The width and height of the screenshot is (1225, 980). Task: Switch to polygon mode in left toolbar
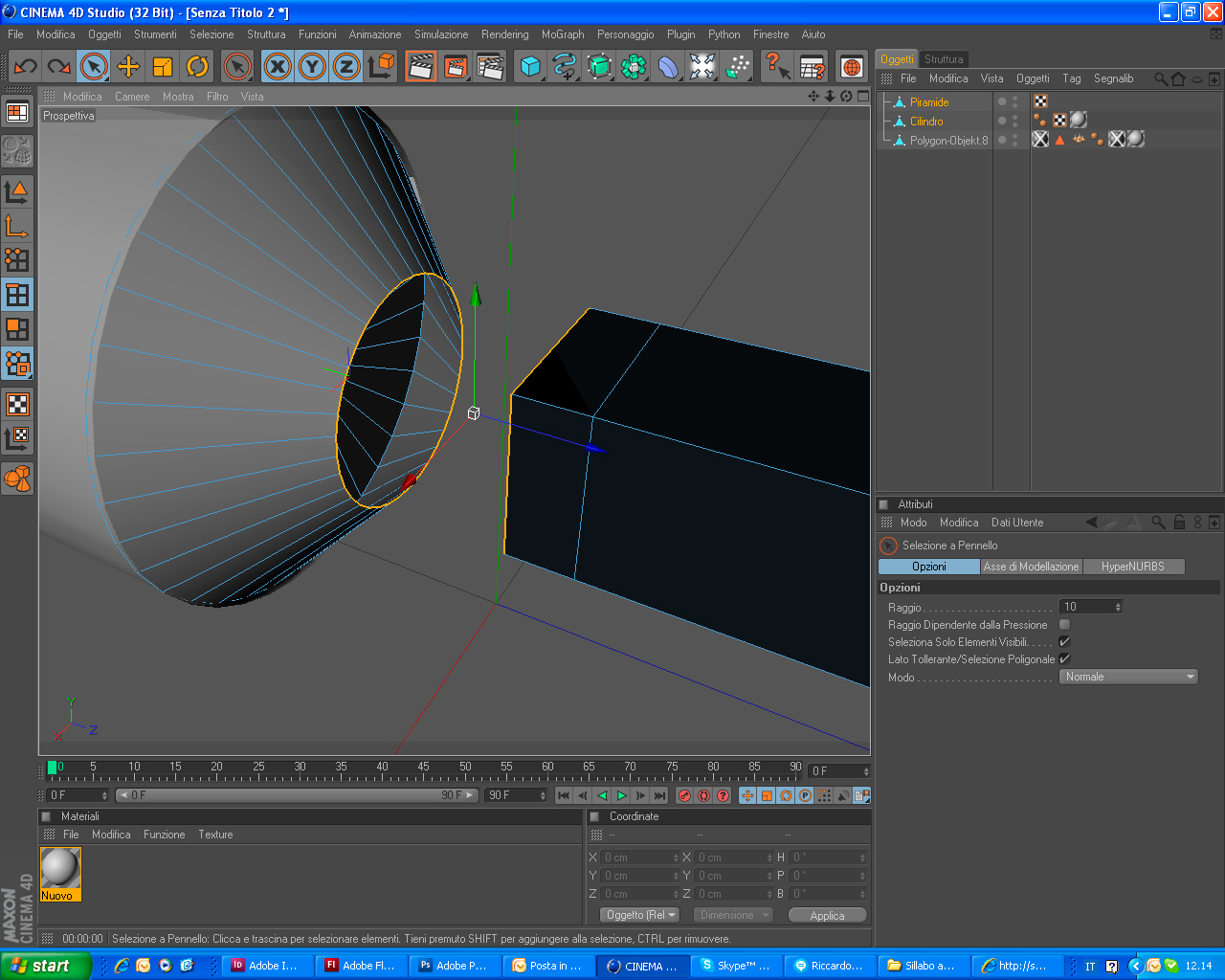[17, 329]
